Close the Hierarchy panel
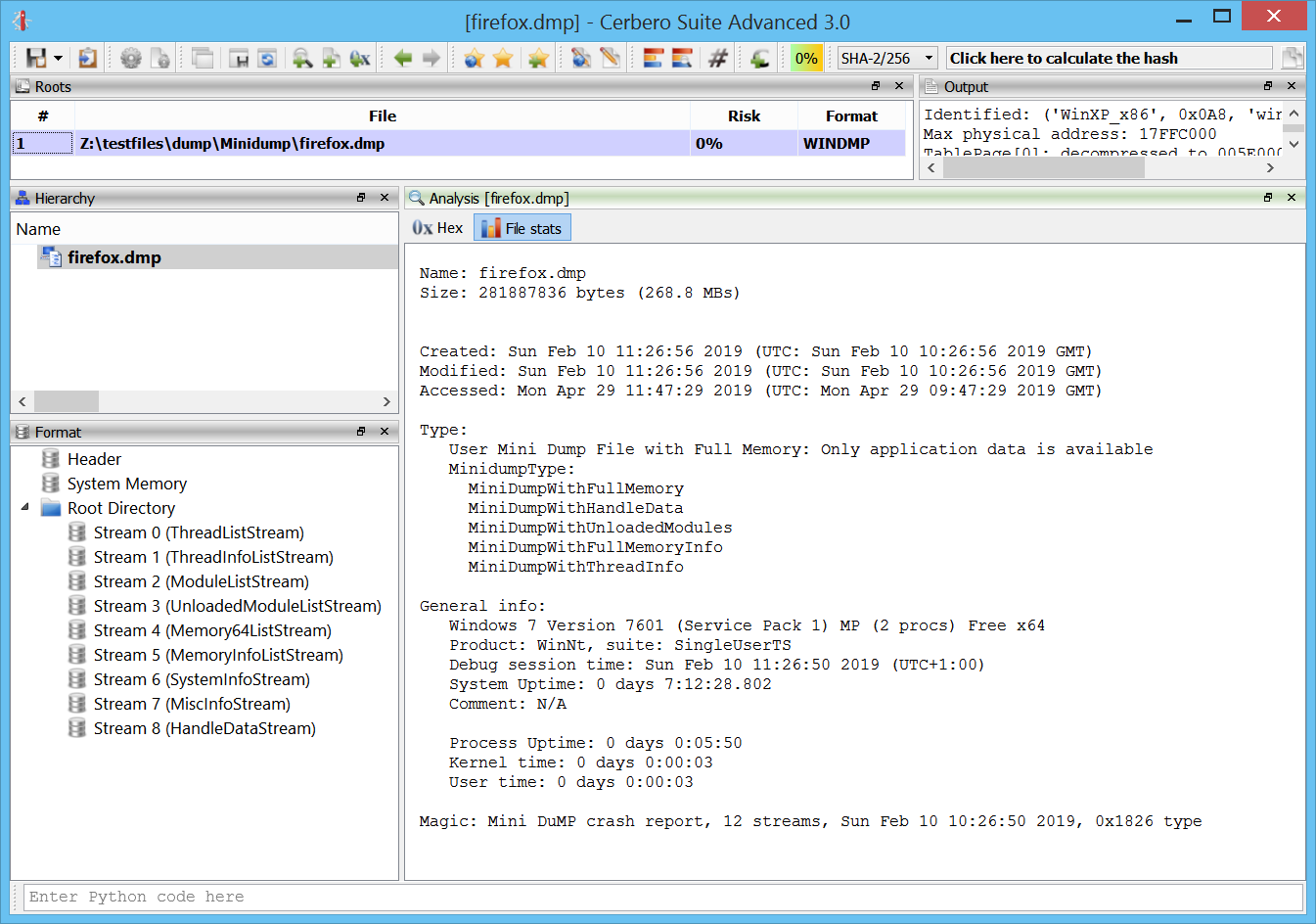1316x924 pixels. click(385, 198)
